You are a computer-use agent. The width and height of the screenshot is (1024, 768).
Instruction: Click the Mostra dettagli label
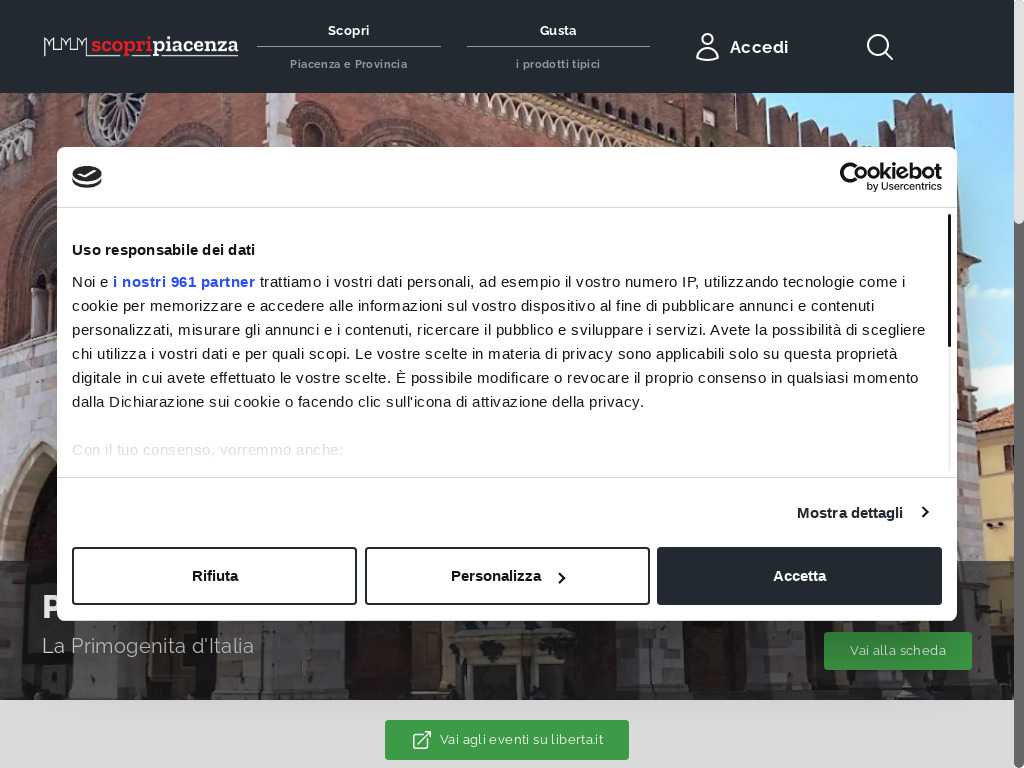tap(849, 513)
